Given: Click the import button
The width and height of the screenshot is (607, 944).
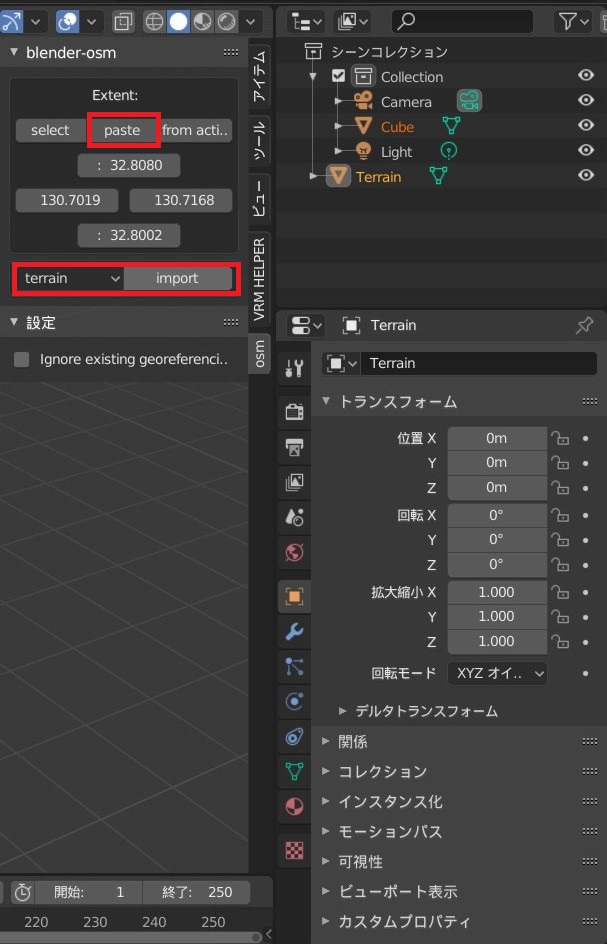Looking at the screenshot, I should [178, 278].
